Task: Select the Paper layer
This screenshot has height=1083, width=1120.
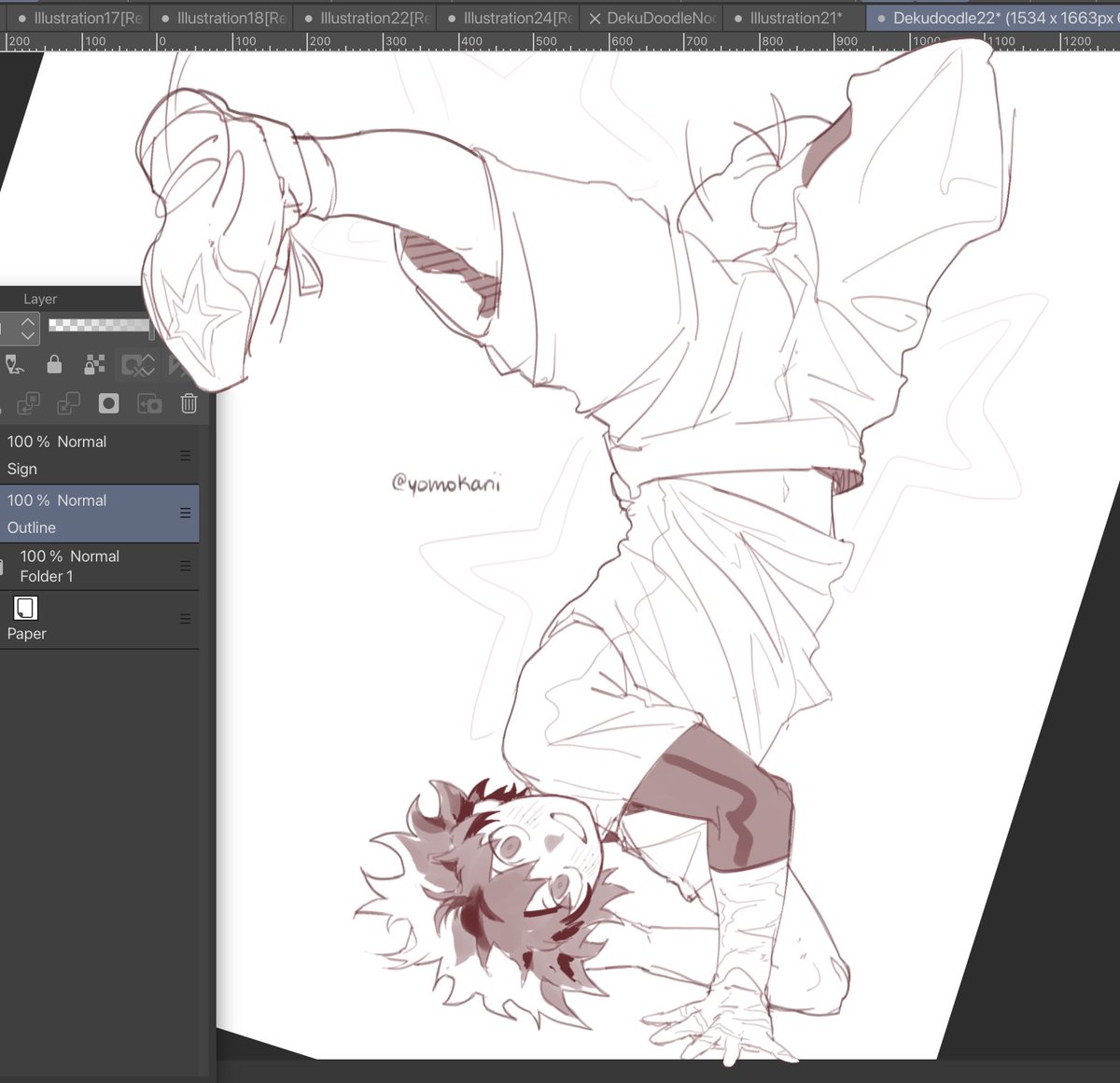Action: click(x=99, y=620)
